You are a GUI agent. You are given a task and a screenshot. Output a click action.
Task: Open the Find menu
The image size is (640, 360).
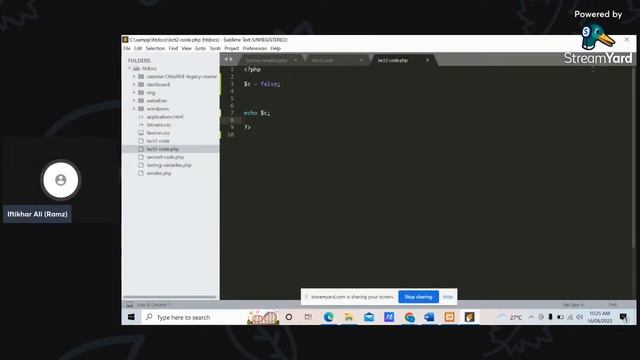173,48
